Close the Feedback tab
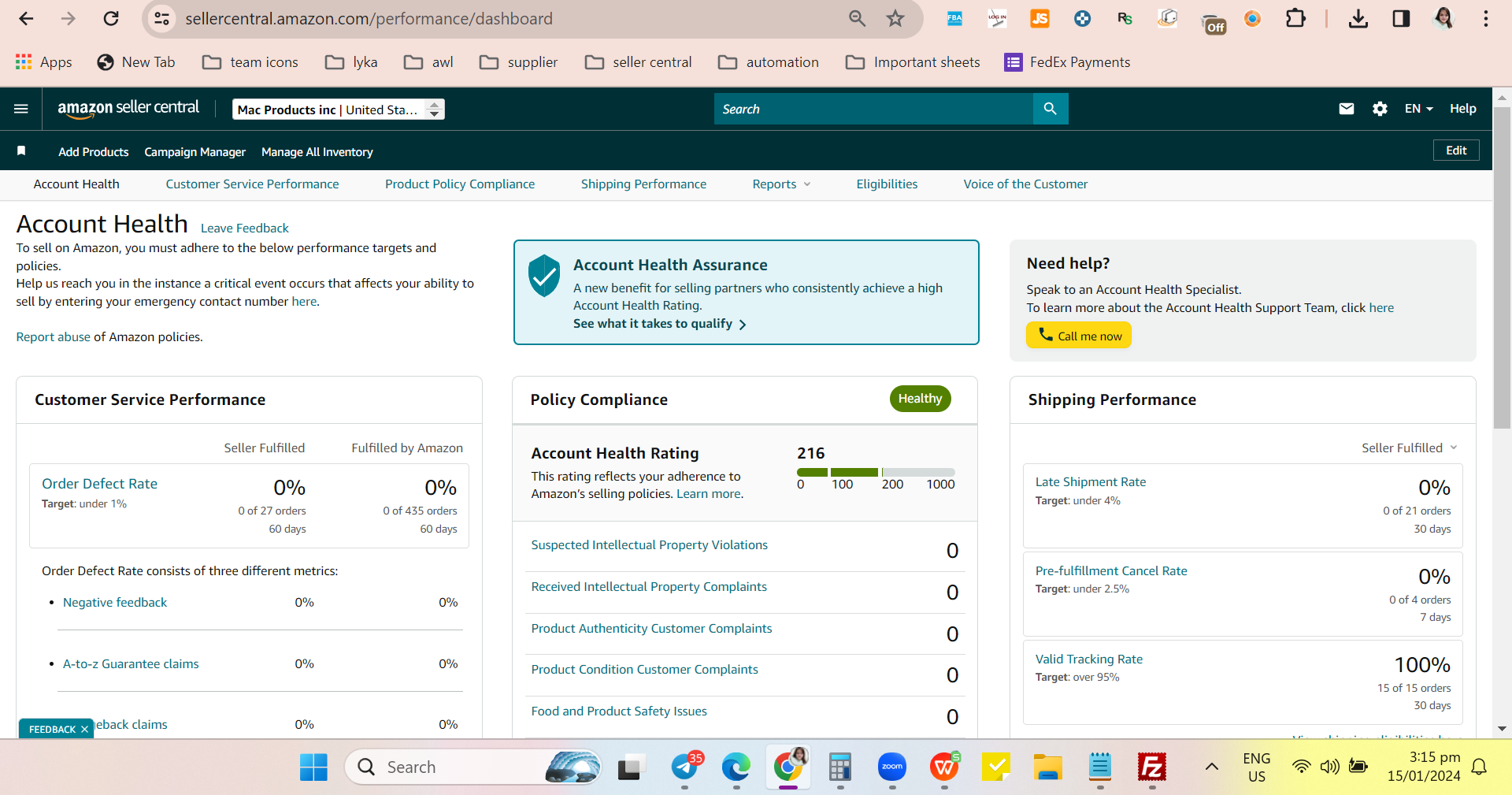The image size is (1512, 795). click(84, 730)
